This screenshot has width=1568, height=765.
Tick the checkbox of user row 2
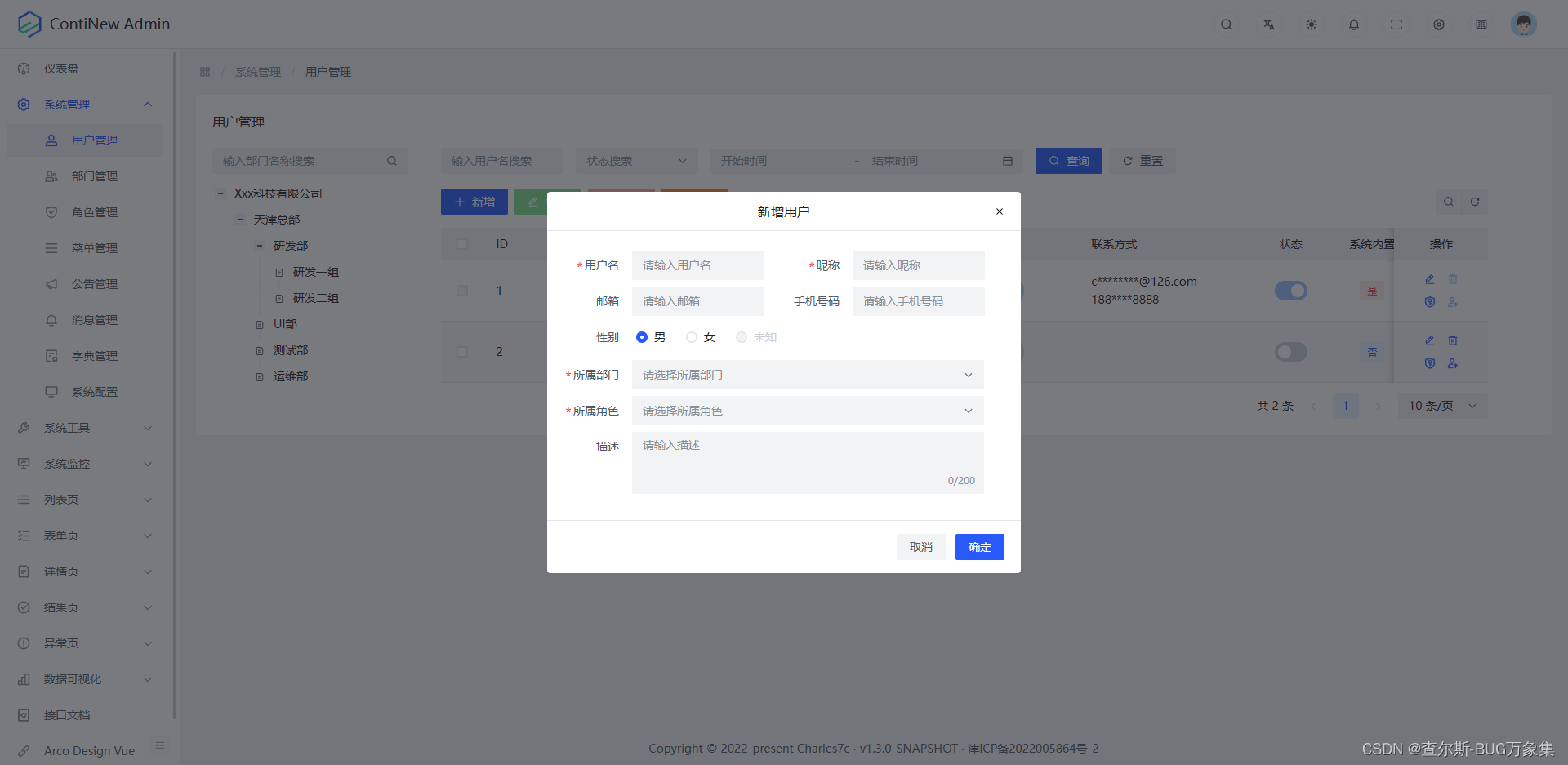click(462, 352)
